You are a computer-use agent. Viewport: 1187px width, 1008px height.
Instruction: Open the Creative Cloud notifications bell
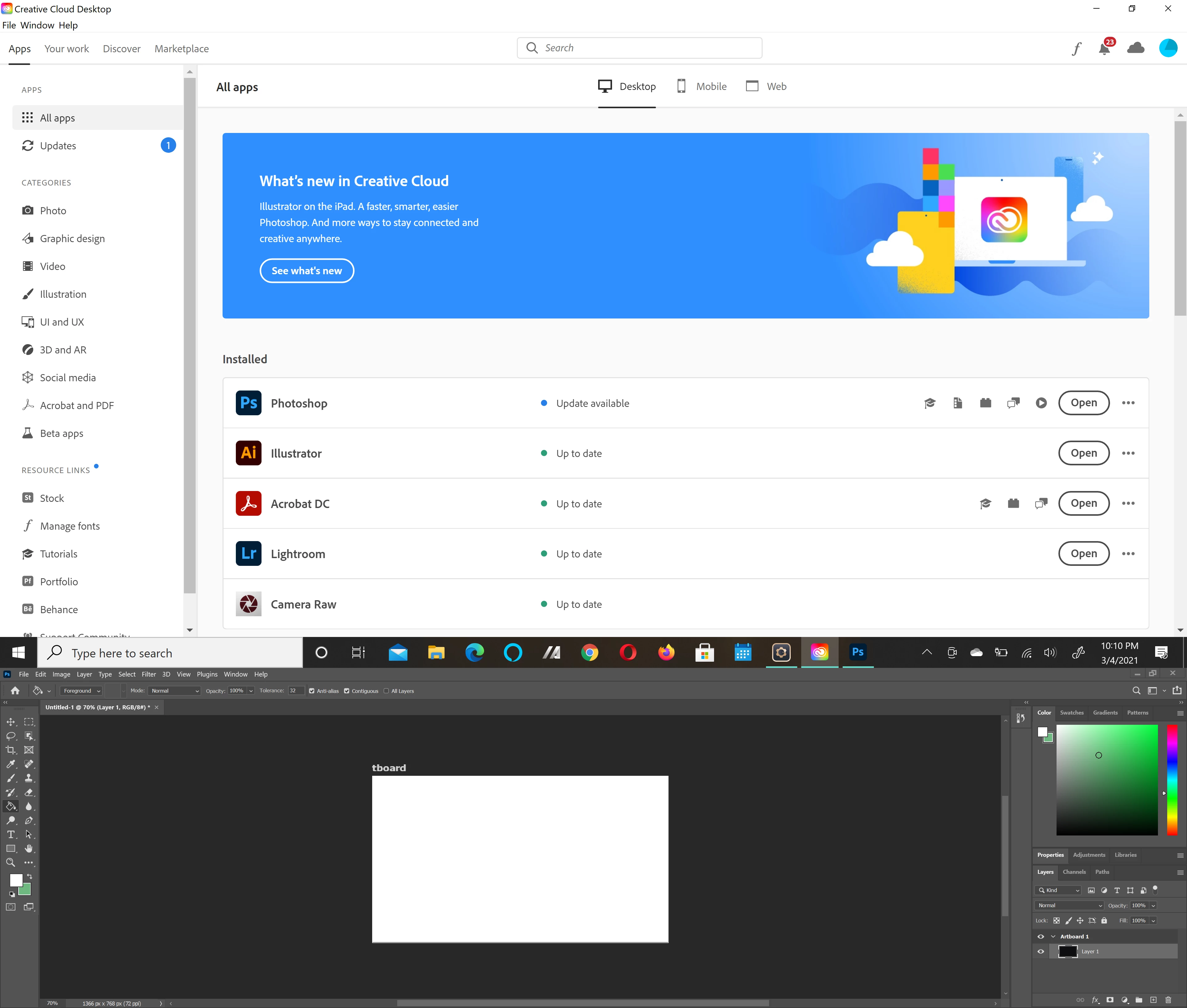1104,49
